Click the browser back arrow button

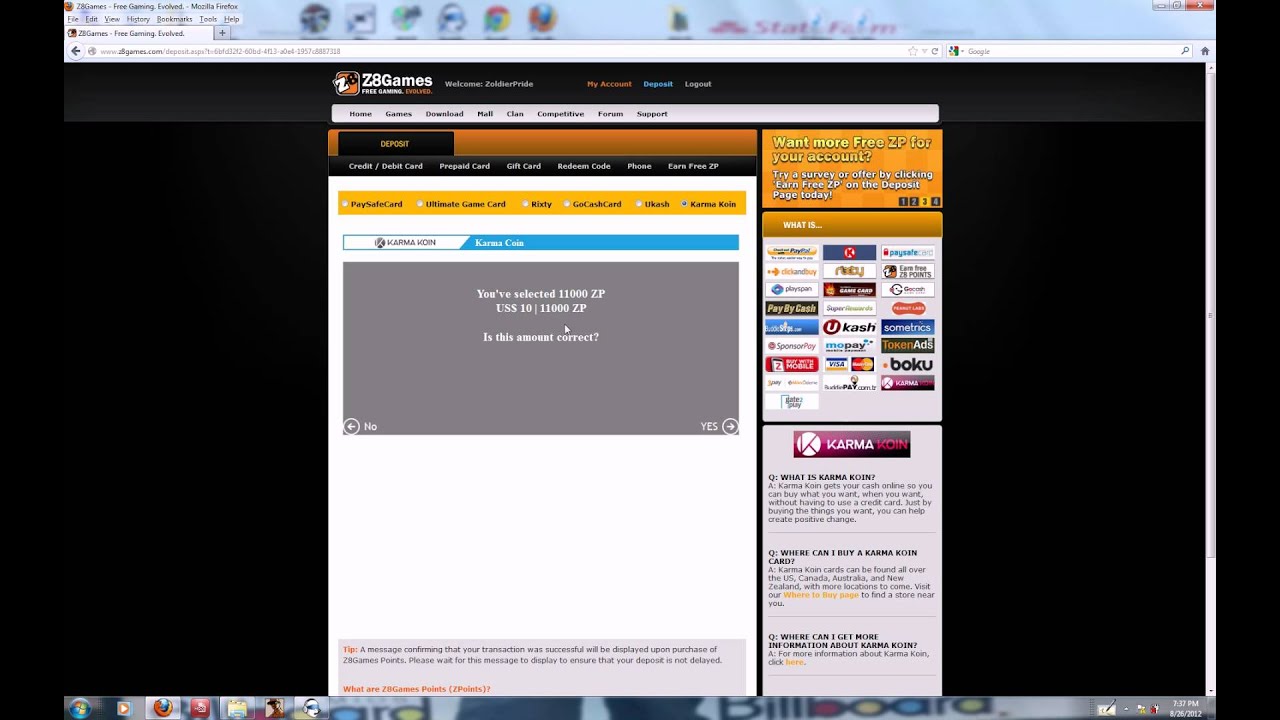pyautogui.click(x=75, y=51)
